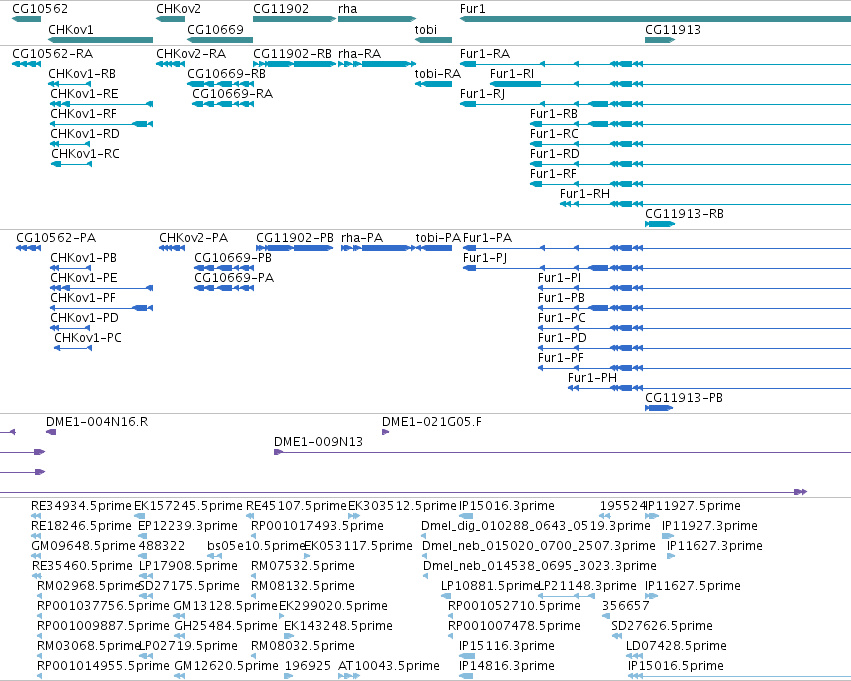Click the IP14816.3prime EST label
The image size is (851, 681).
pyautogui.click(x=507, y=666)
